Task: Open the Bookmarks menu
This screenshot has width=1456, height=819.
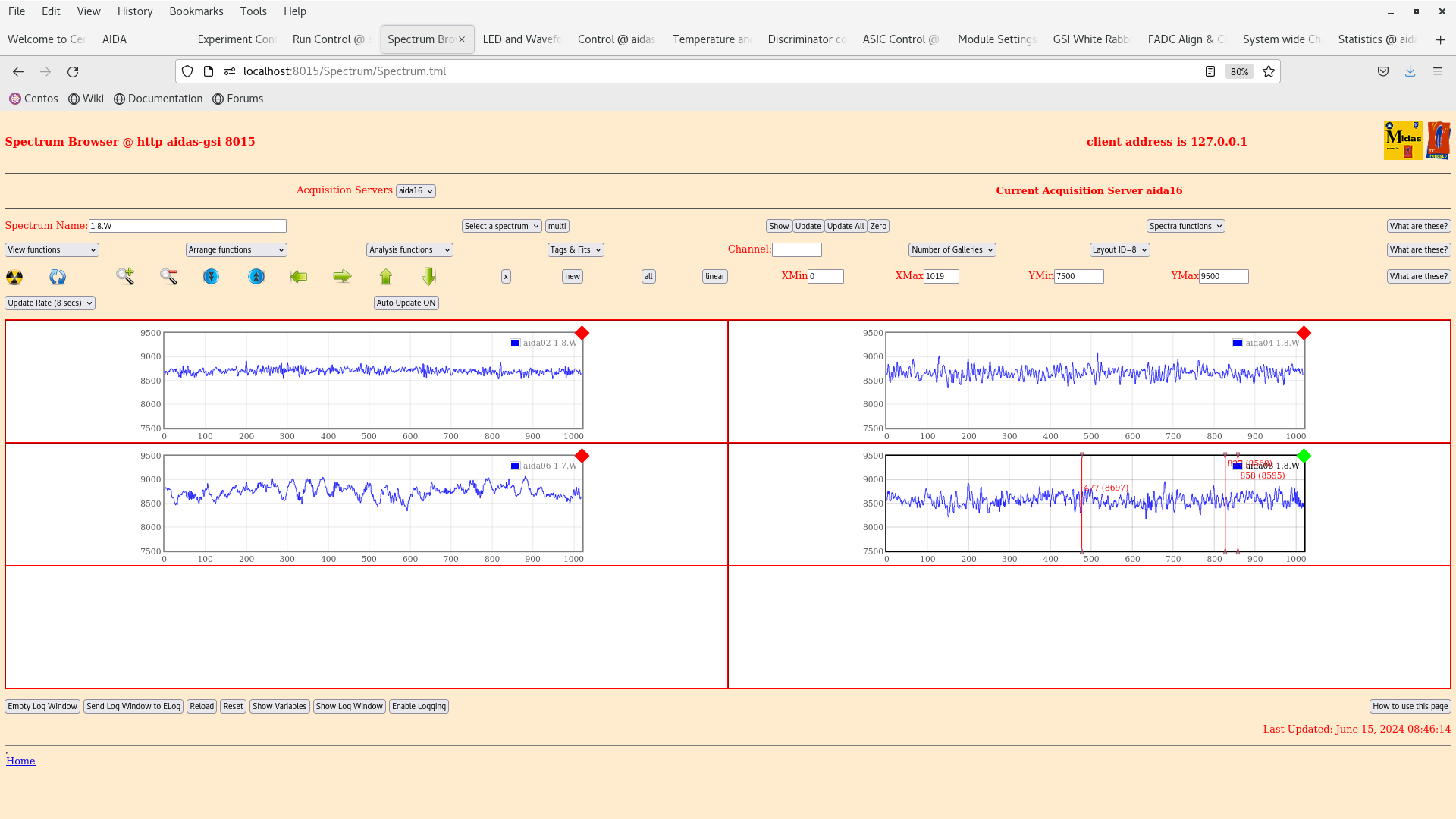Action: pyautogui.click(x=196, y=11)
